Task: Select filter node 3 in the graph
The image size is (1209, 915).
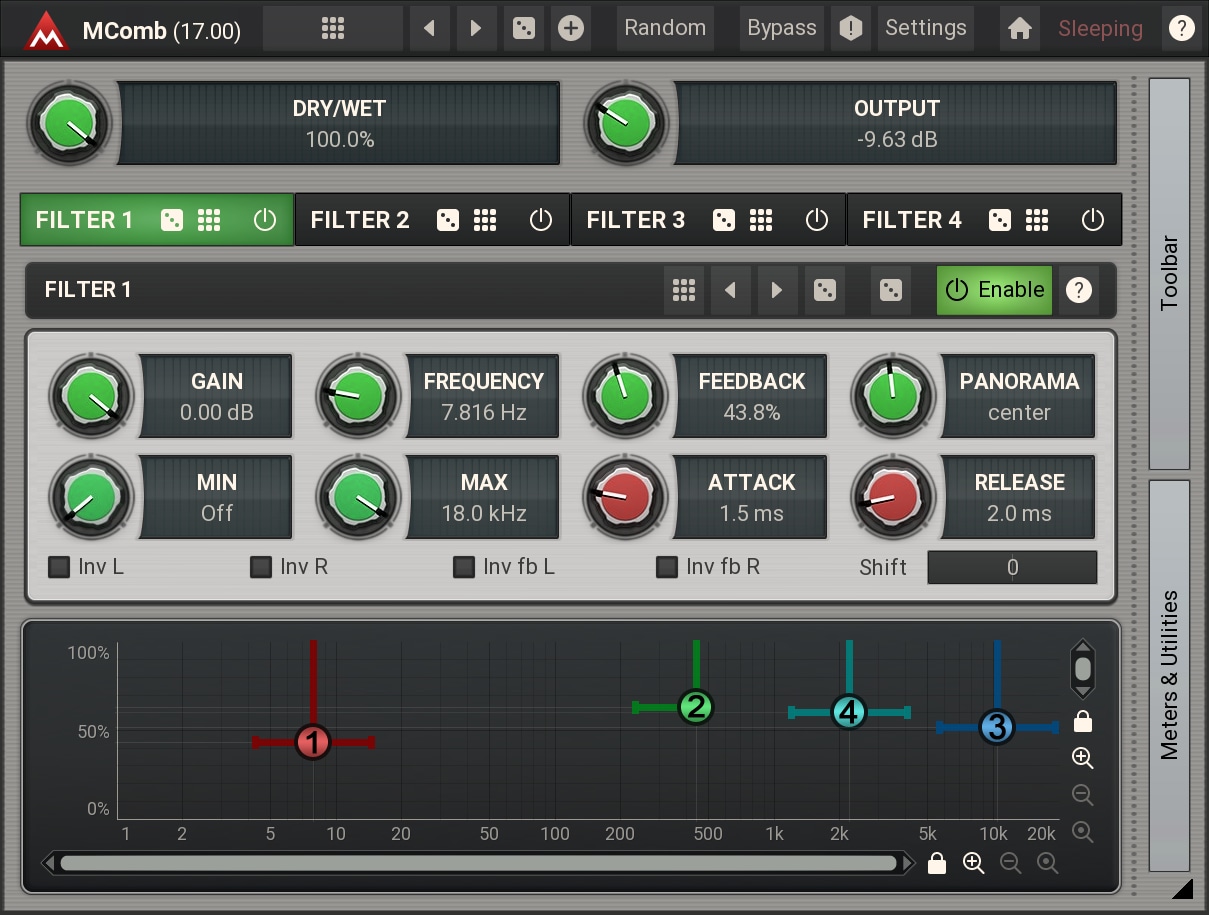Action: 996,727
